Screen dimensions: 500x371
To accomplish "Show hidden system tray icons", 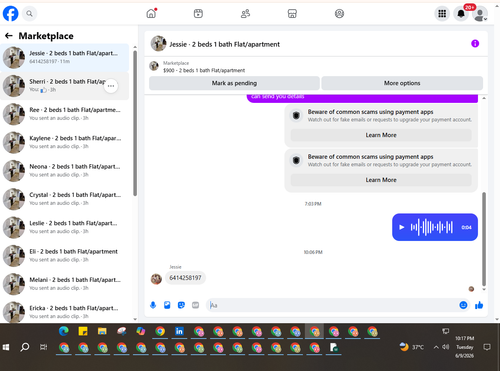I will point(436,347).
